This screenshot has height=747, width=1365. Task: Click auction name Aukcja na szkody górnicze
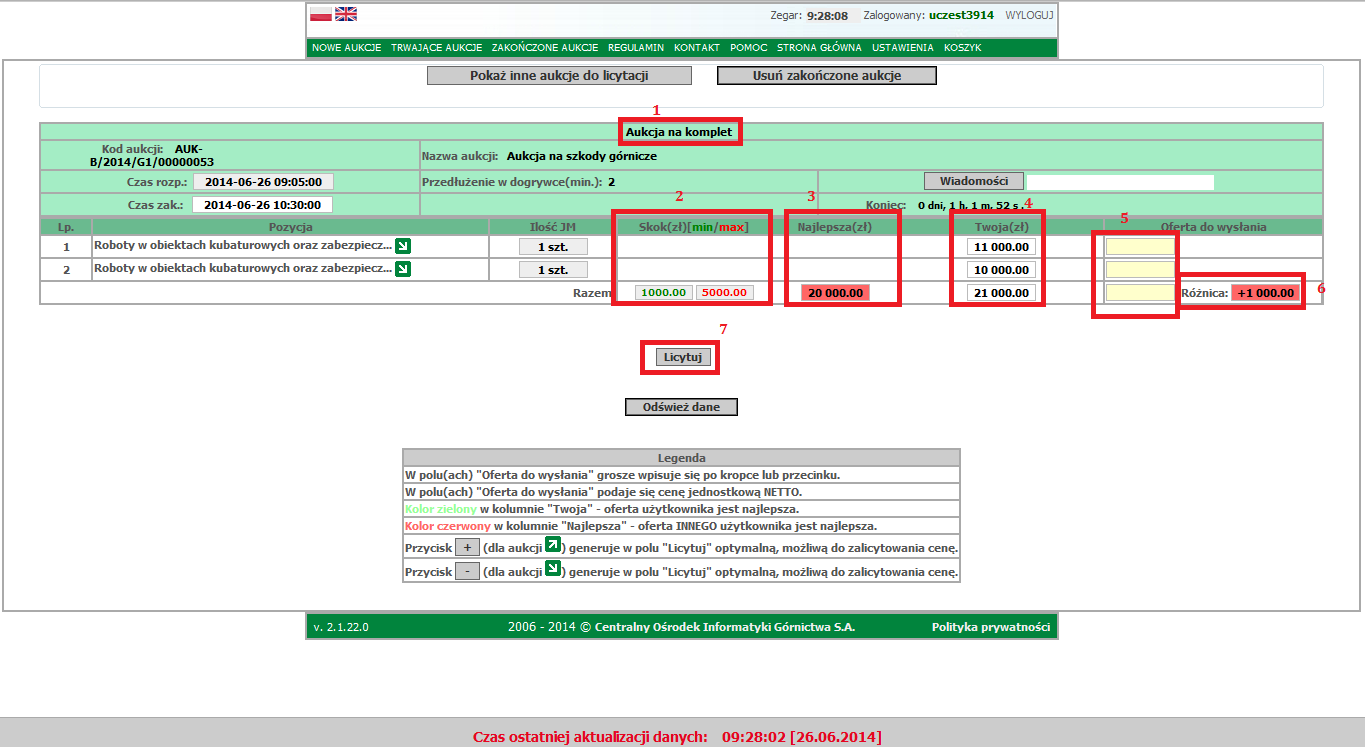[x=582, y=156]
